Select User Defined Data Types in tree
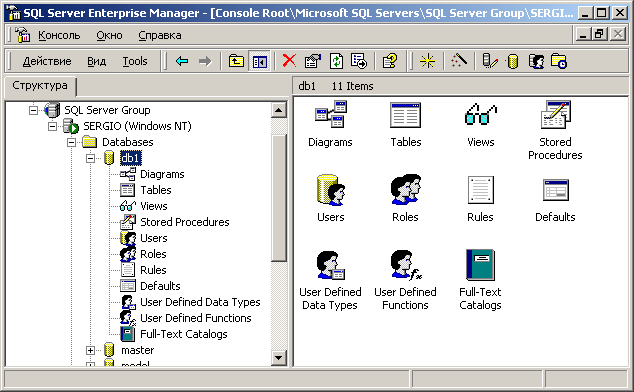Viewport: 634px width, 392px height. click(x=200, y=302)
